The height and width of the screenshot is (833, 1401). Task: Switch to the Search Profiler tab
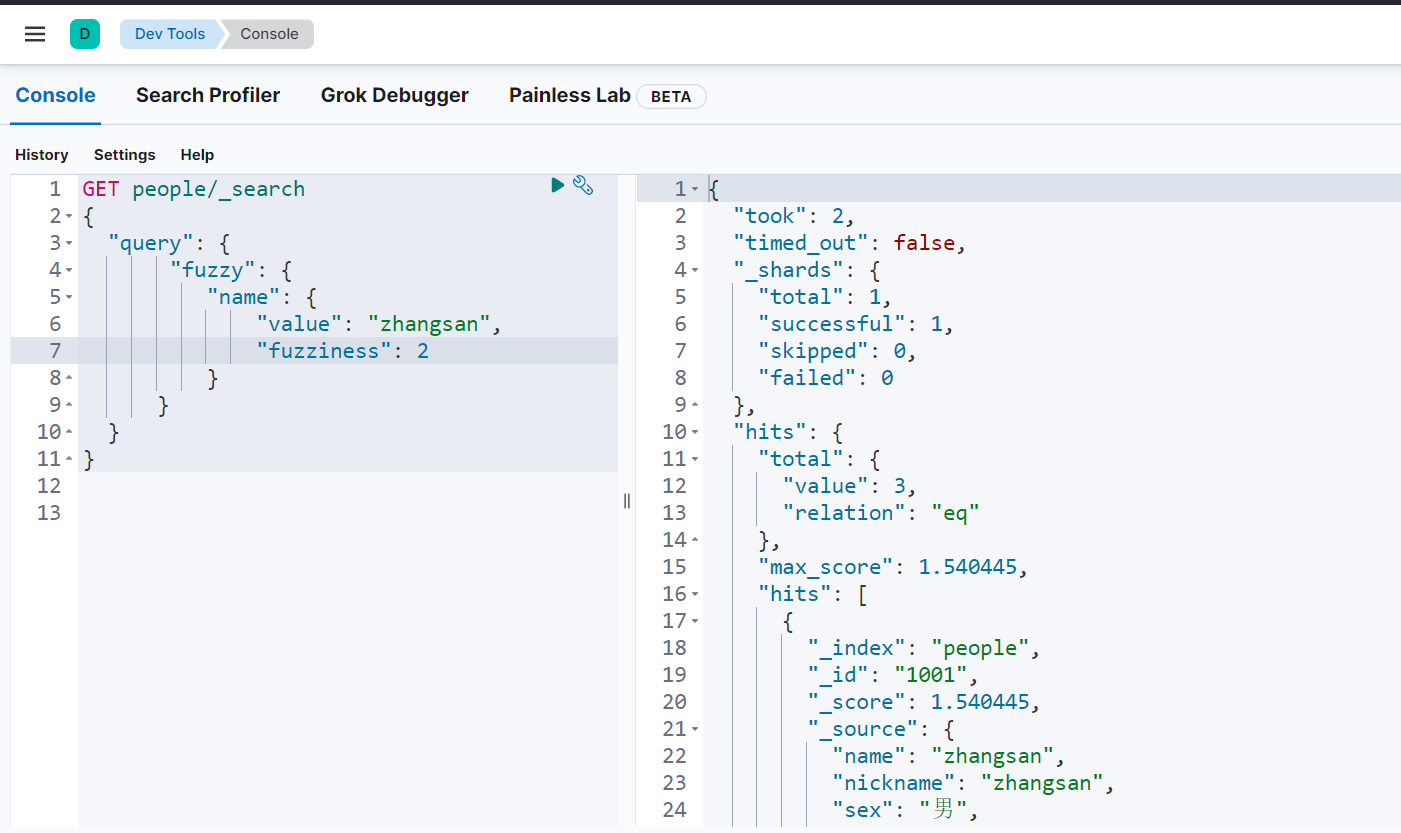(x=208, y=96)
